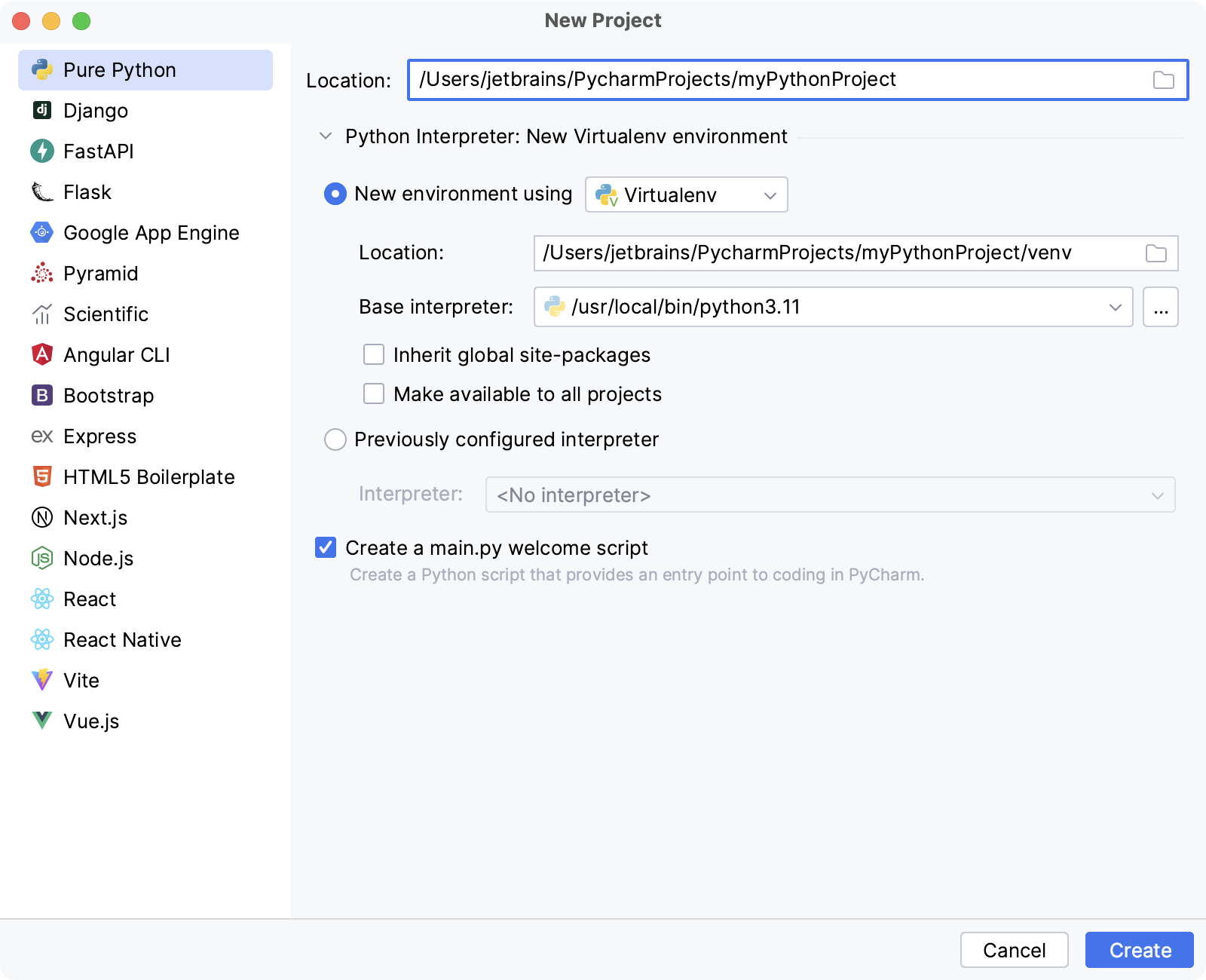
Task: Browse for project location via folder icon
Action: tap(1164, 80)
